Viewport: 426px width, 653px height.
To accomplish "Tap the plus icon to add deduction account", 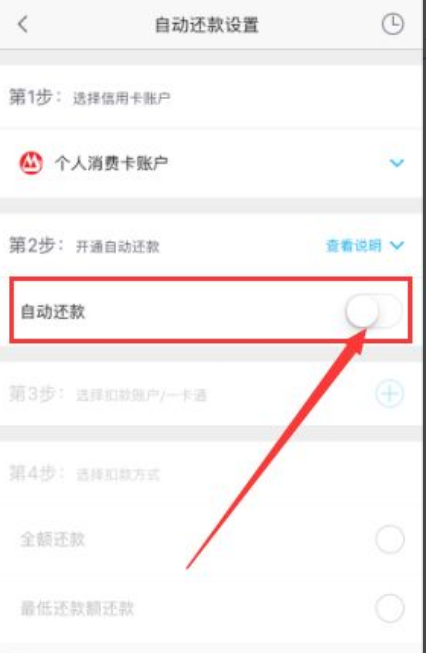I will pyautogui.click(x=389, y=393).
